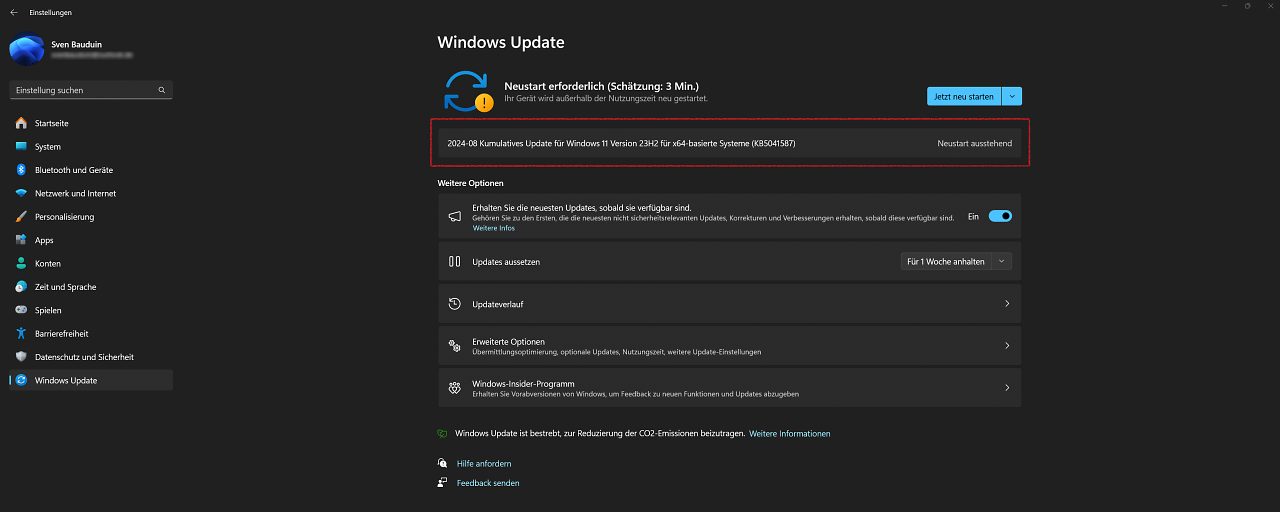The image size is (1280, 512).
Task: Click the megaphone icon for newest updates
Action: click(454, 216)
